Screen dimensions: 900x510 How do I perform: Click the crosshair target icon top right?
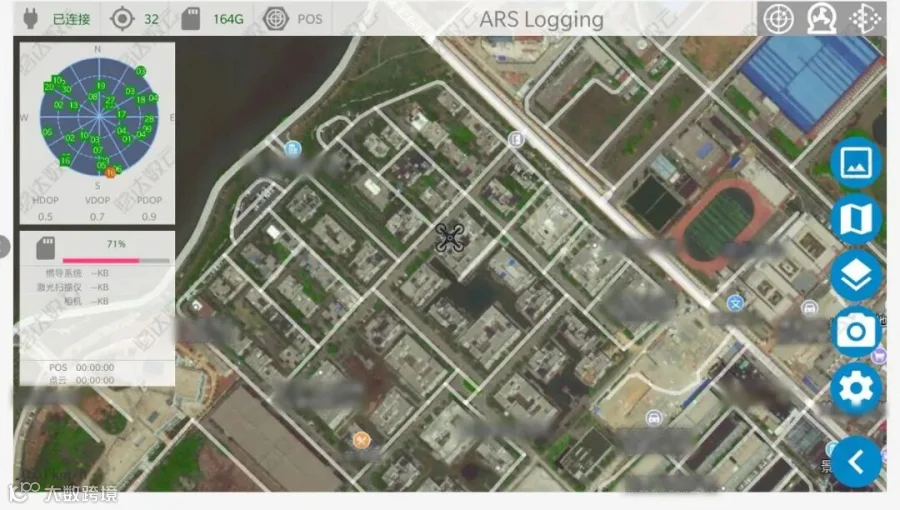coord(778,19)
